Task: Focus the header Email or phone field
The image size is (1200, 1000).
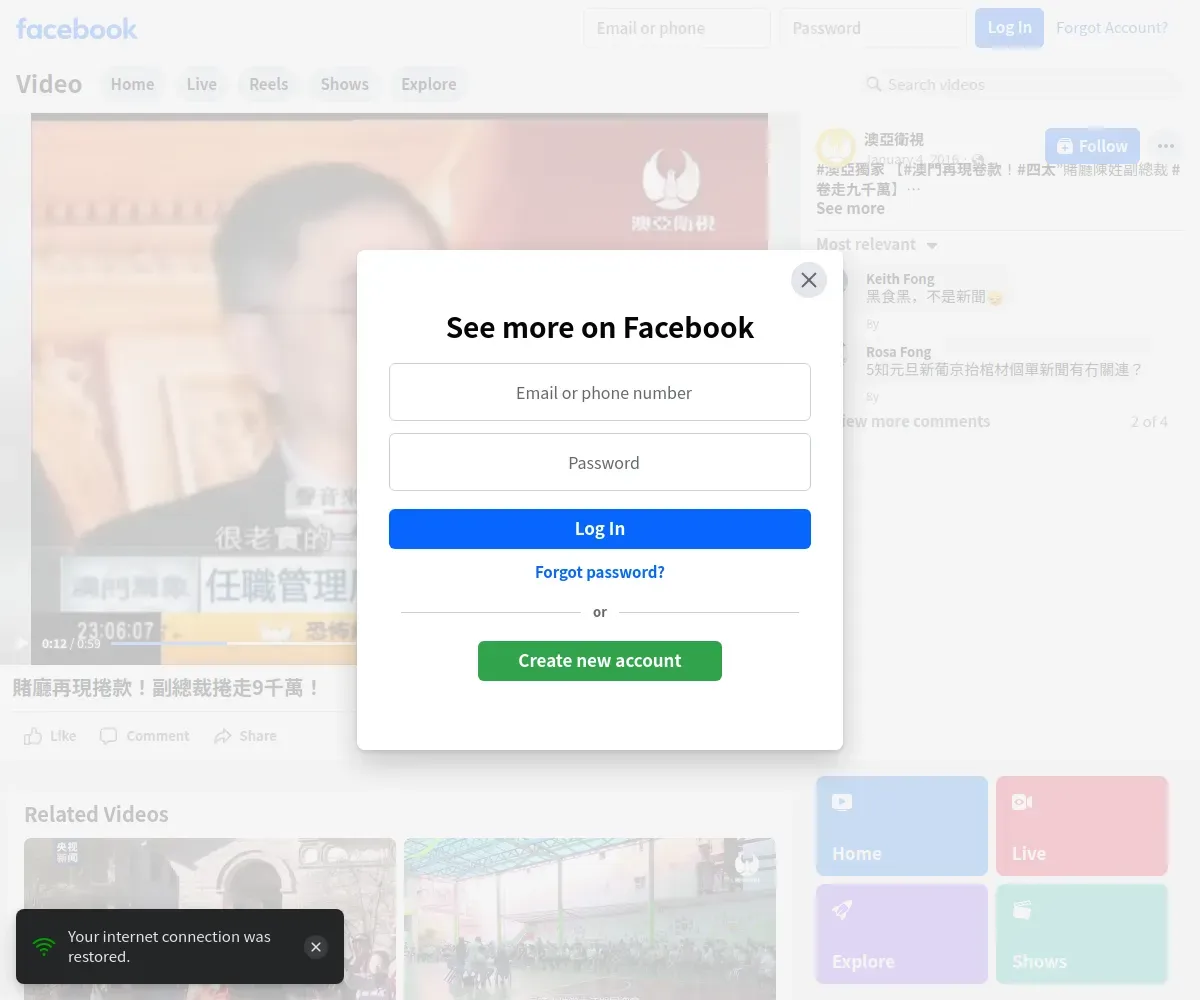Action: pos(677,28)
